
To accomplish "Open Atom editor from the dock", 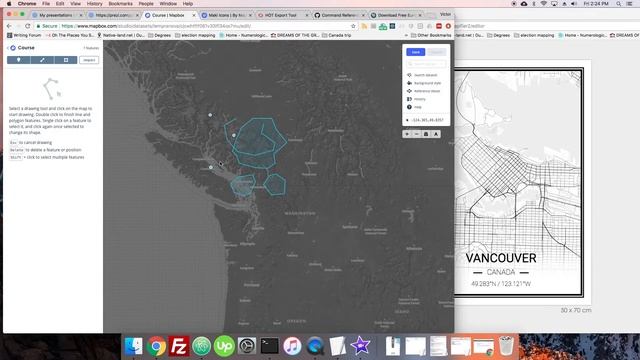I will 202,346.
